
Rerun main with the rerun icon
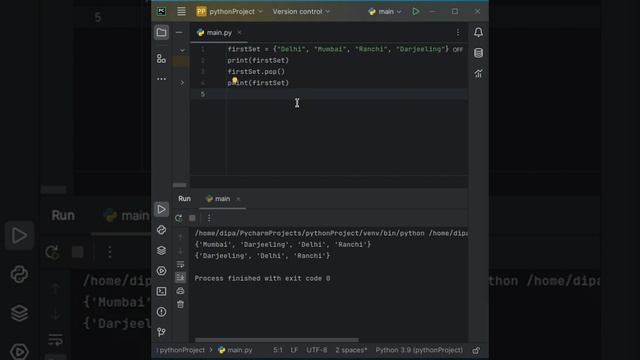coord(179,218)
